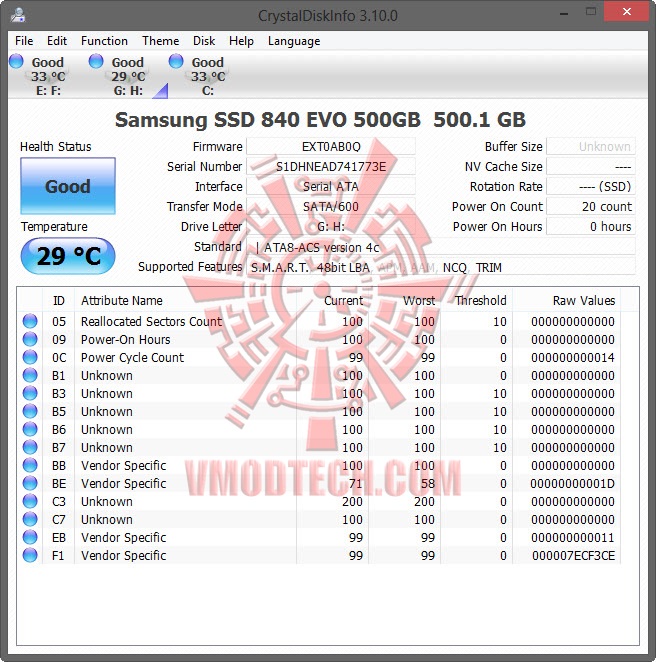Select the E: F: disk status orb
Screen dimensions: 656x662
pyautogui.click(x=16, y=61)
